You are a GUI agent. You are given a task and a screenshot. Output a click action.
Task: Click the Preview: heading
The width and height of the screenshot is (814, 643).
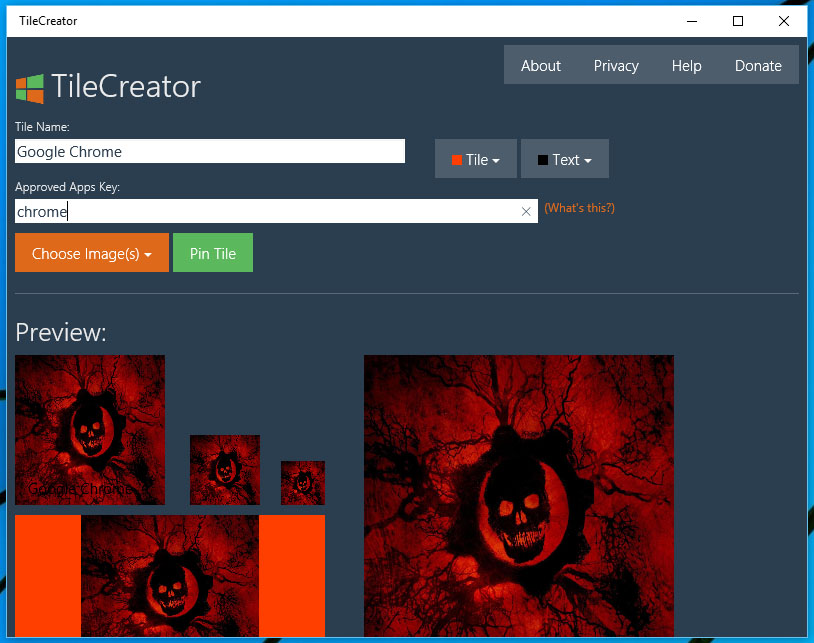[61, 332]
